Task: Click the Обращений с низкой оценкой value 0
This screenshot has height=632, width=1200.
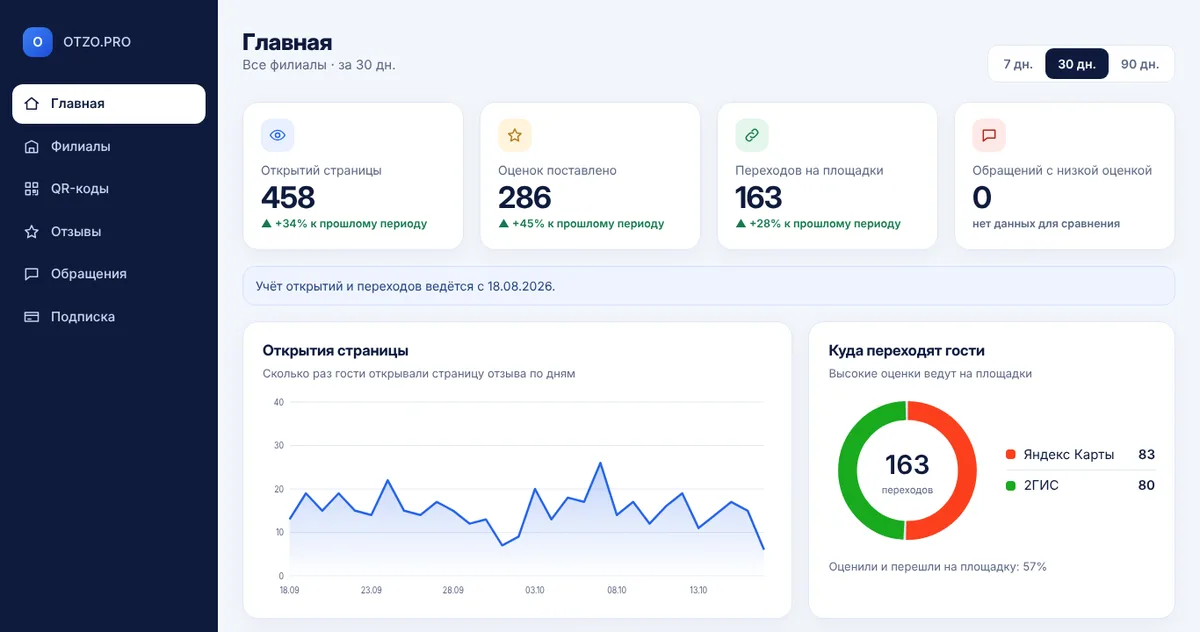Action: [982, 197]
